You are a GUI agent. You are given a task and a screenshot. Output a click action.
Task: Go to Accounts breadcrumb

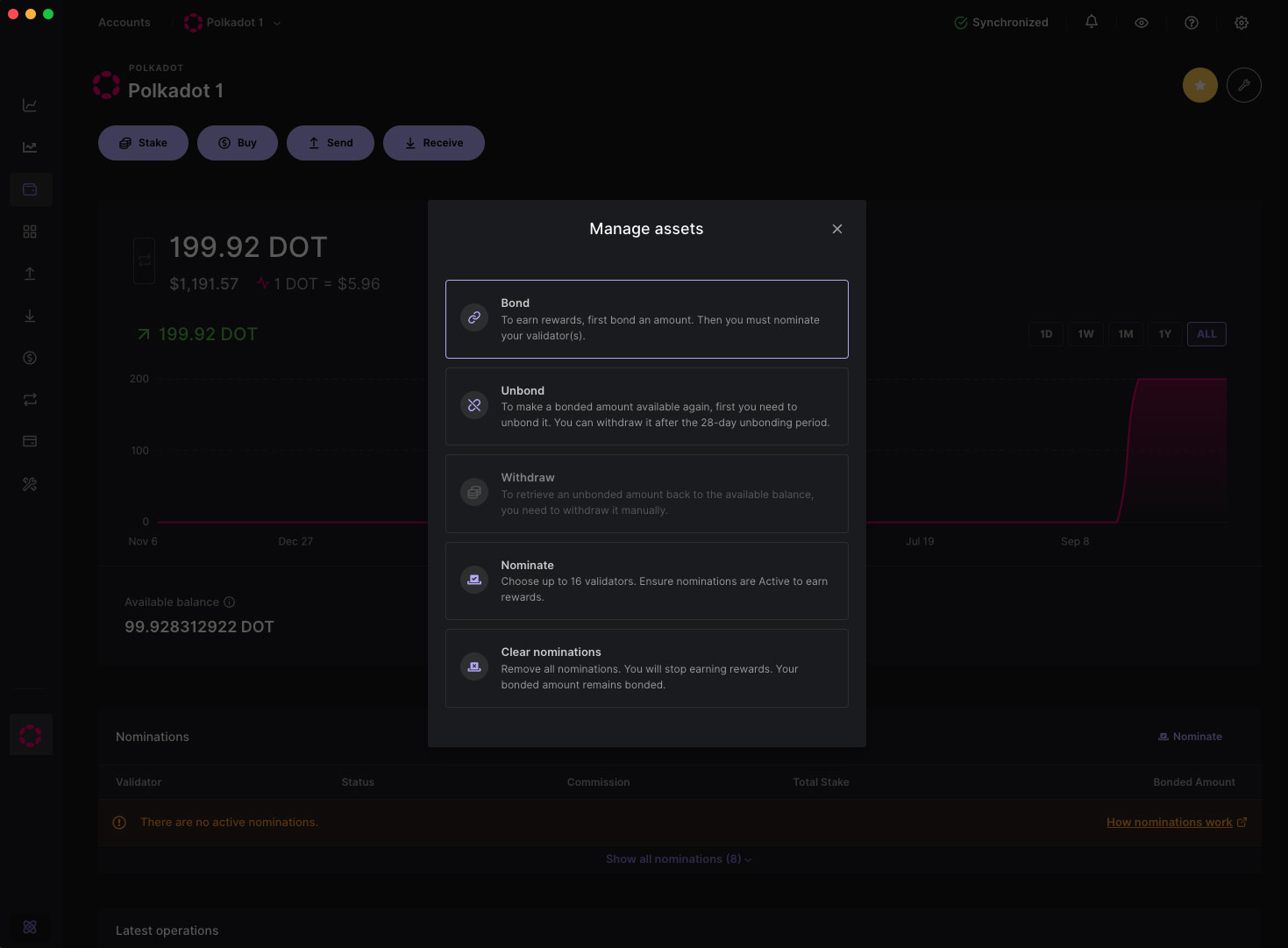tap(125, 23)
